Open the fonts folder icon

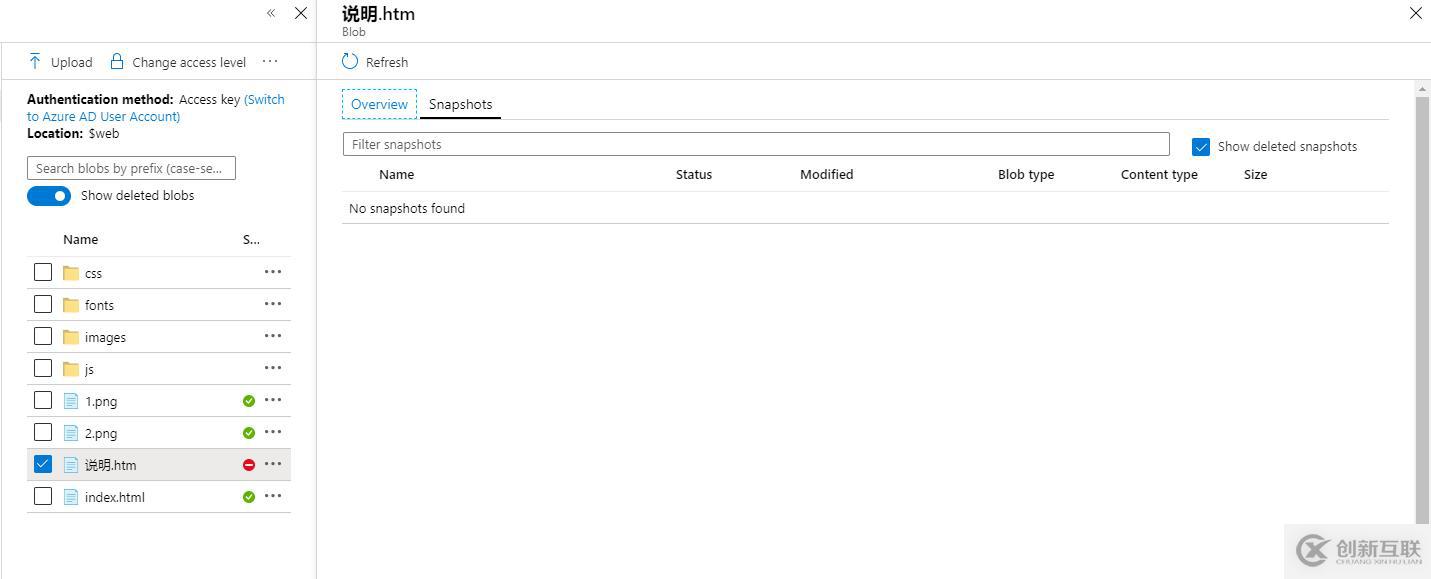pos(71,305)
